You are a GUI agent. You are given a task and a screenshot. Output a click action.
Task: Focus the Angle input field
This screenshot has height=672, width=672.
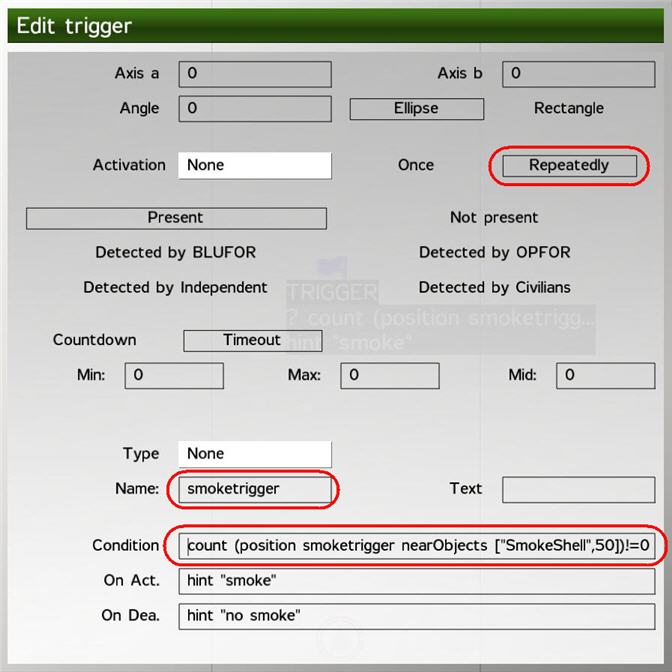coord(254,109)
